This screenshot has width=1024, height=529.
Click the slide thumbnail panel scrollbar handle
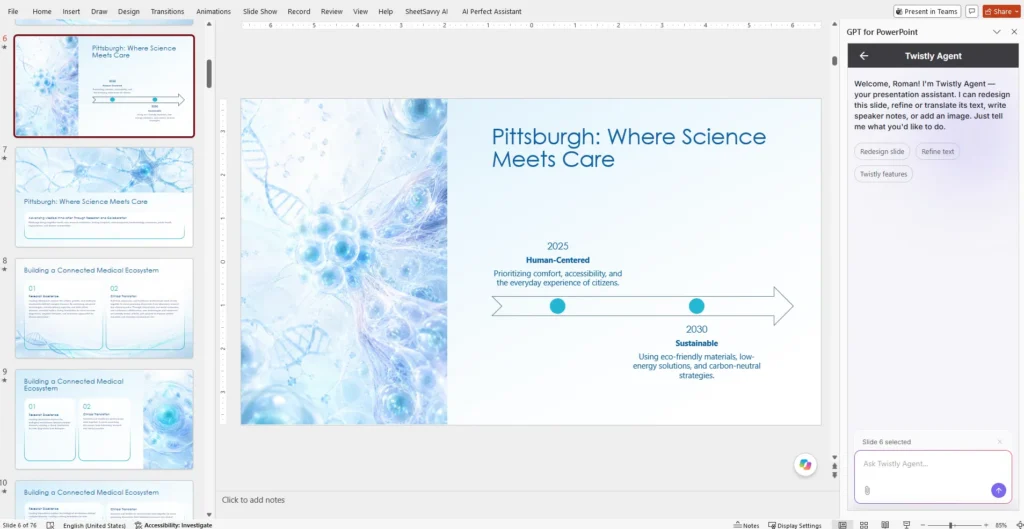click(x=209, y=73)
